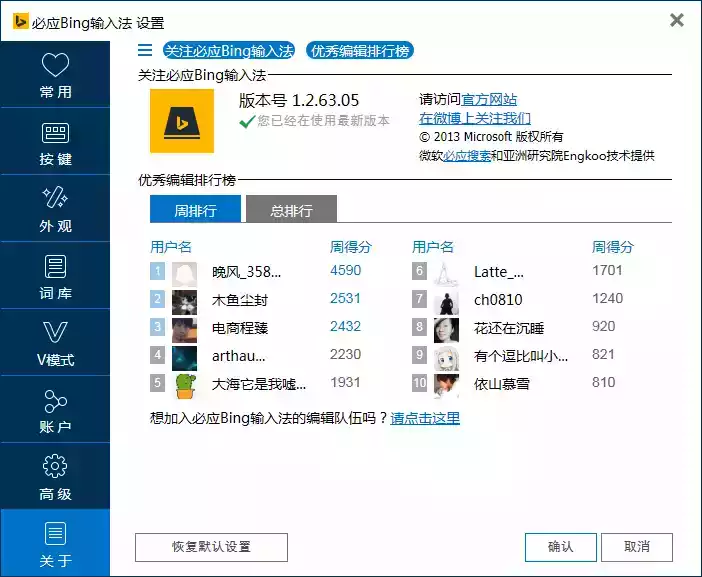The image size is (702, 577).
Task: Click avatar of user 晚风_358...
Action: [x=184, y=274]
